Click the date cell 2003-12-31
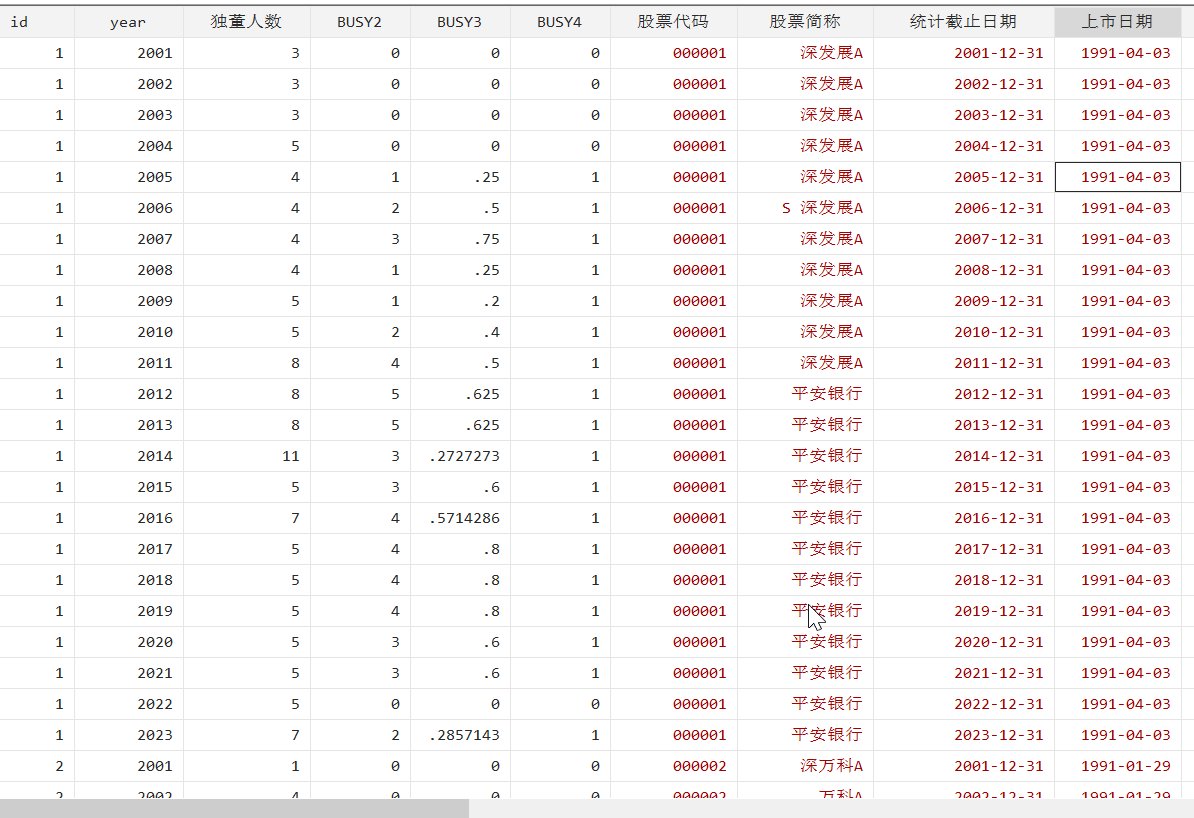Image resolution: width=1194 pixels, height=818 pixels. [963, 115]
